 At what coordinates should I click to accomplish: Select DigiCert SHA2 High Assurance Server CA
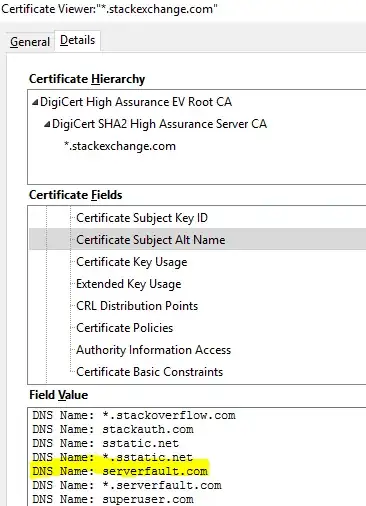tap(159, 124)
